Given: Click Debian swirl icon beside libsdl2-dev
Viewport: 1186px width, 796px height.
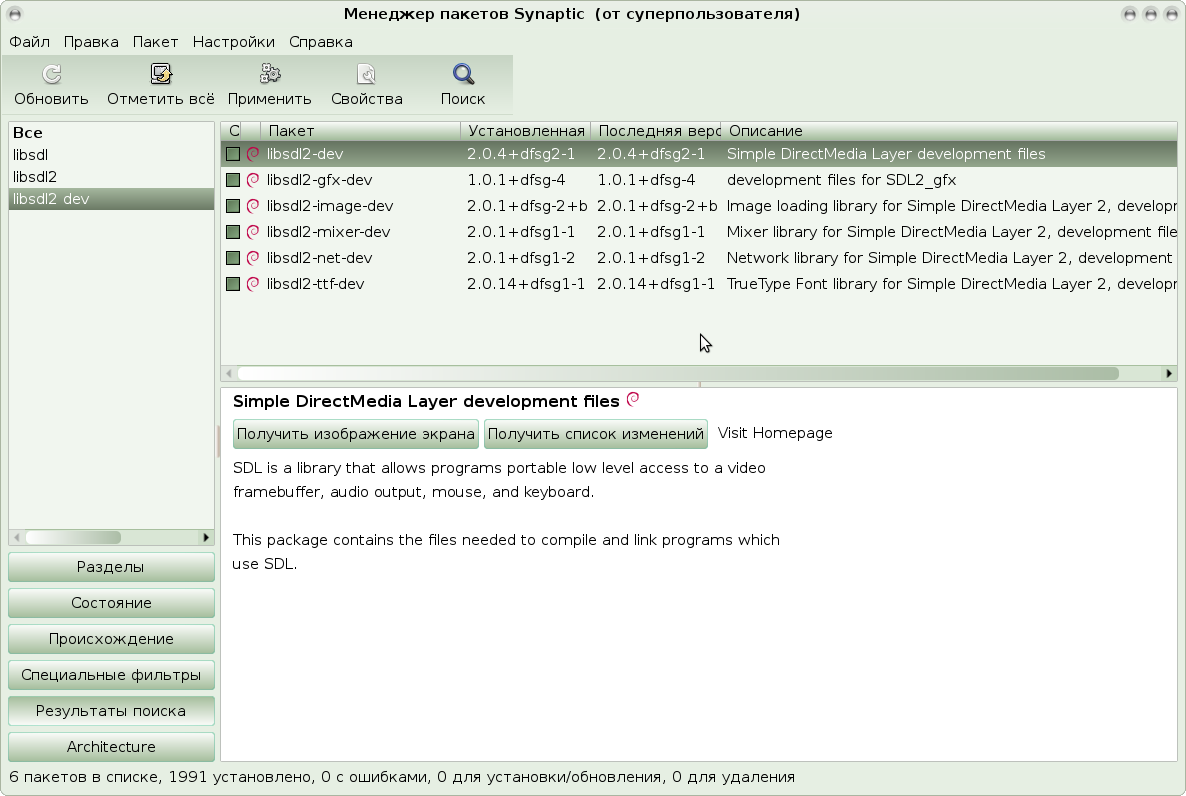Looking at the screenshot, I should click(253, 154).
